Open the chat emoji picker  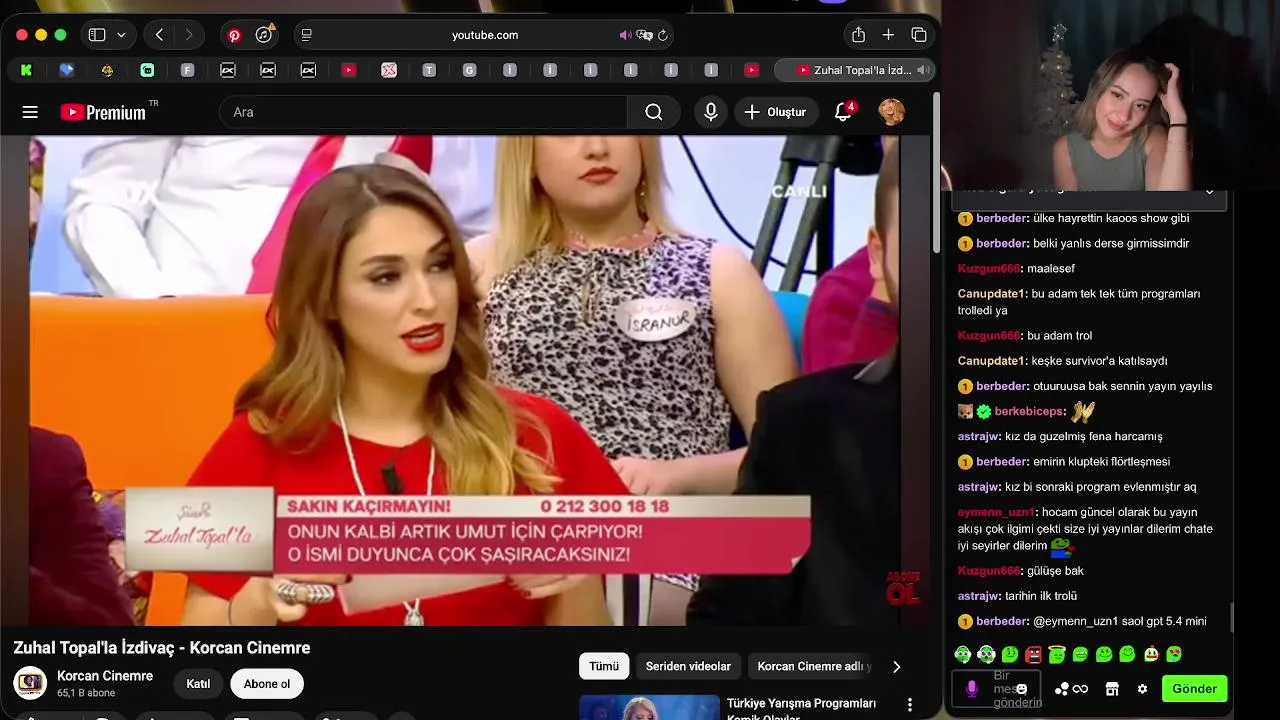(x=1021, y=689)
